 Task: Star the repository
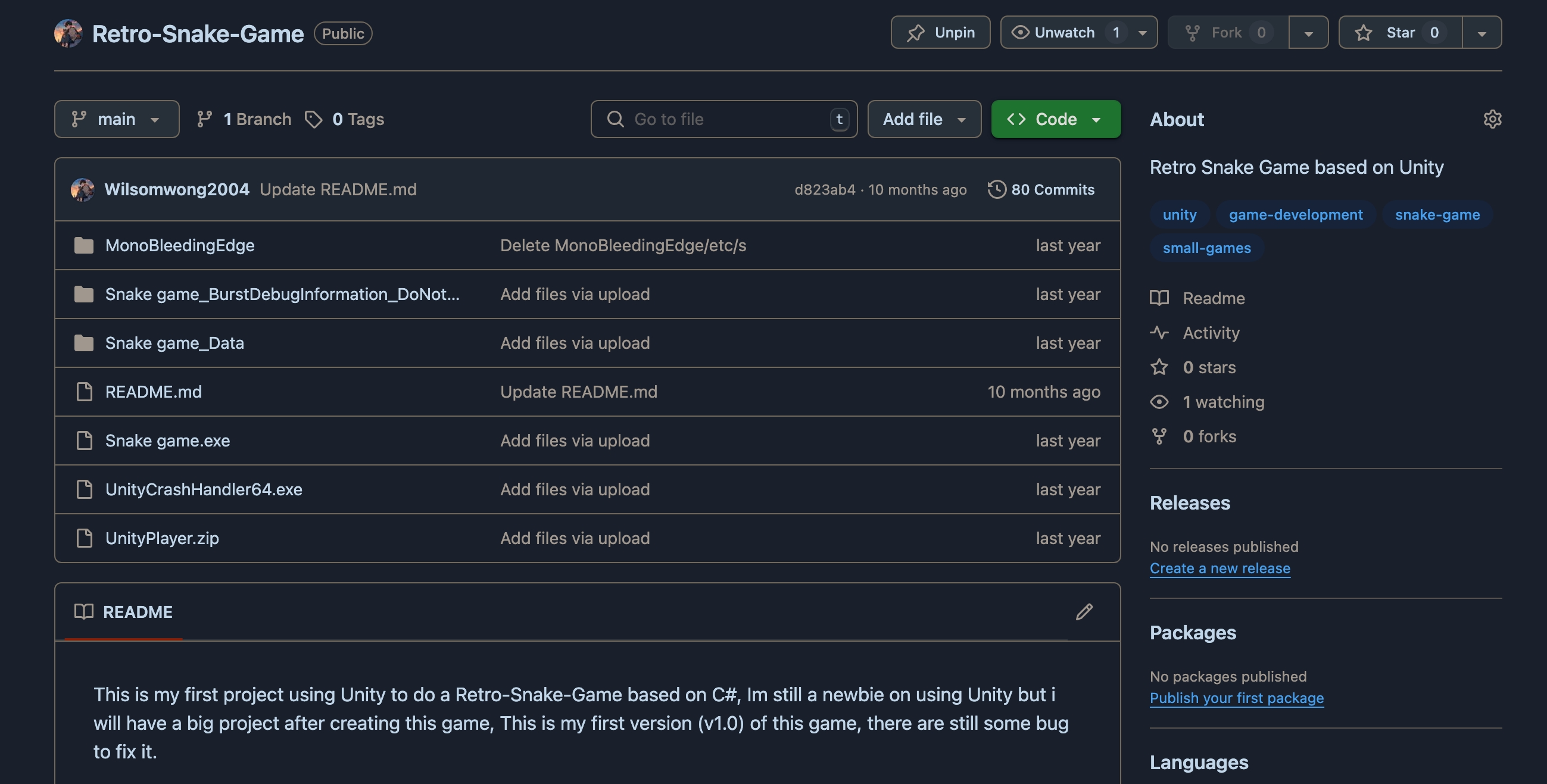(1400, 32)
